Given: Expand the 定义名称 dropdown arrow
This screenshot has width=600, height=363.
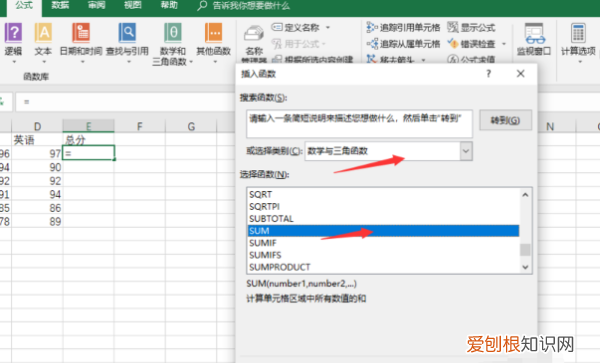Looking at the screenshot, I should (x=328, y=28).
